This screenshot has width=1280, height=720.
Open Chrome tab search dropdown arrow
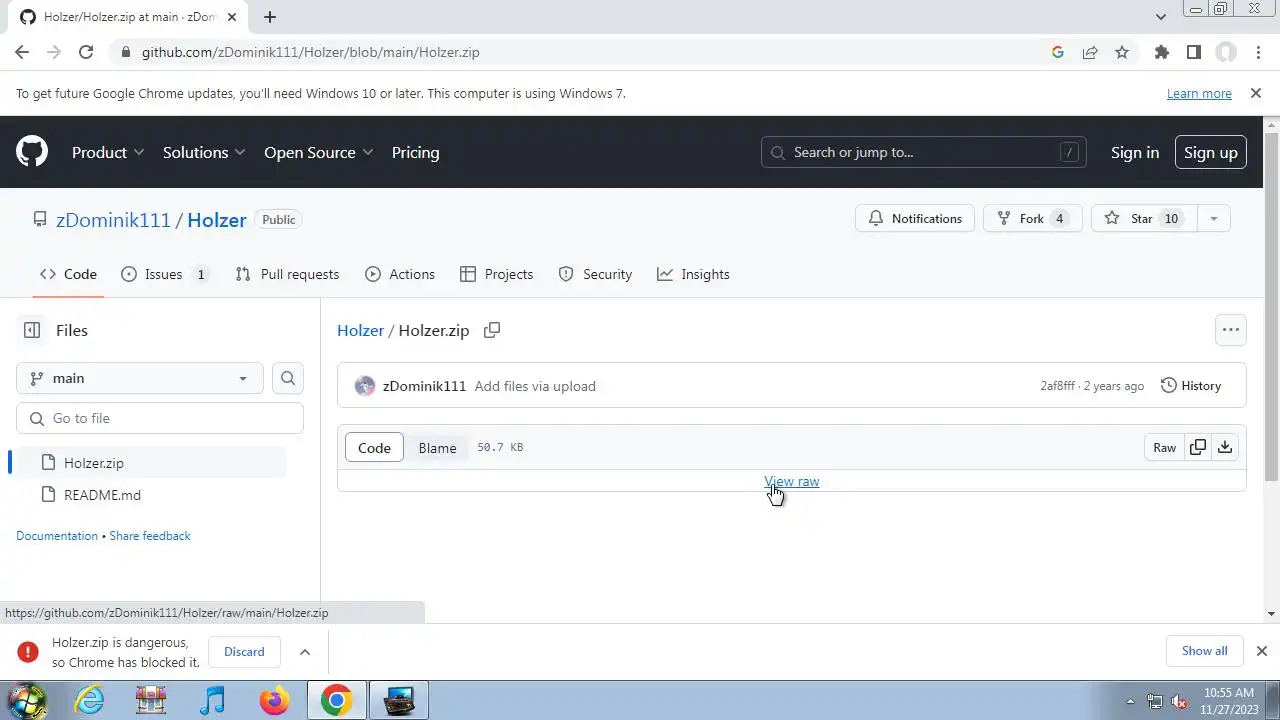pos(1161,17)
